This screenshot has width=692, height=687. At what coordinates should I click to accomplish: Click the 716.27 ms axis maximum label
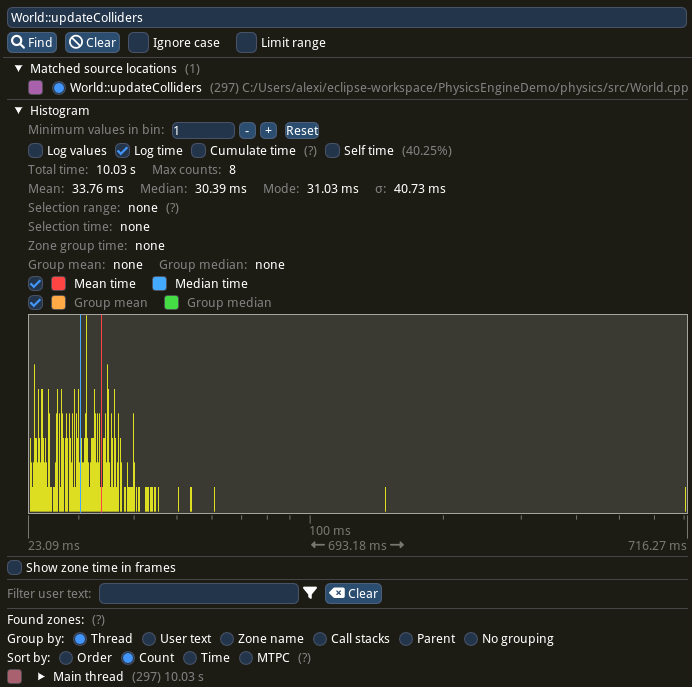click(x=657, y=546)
